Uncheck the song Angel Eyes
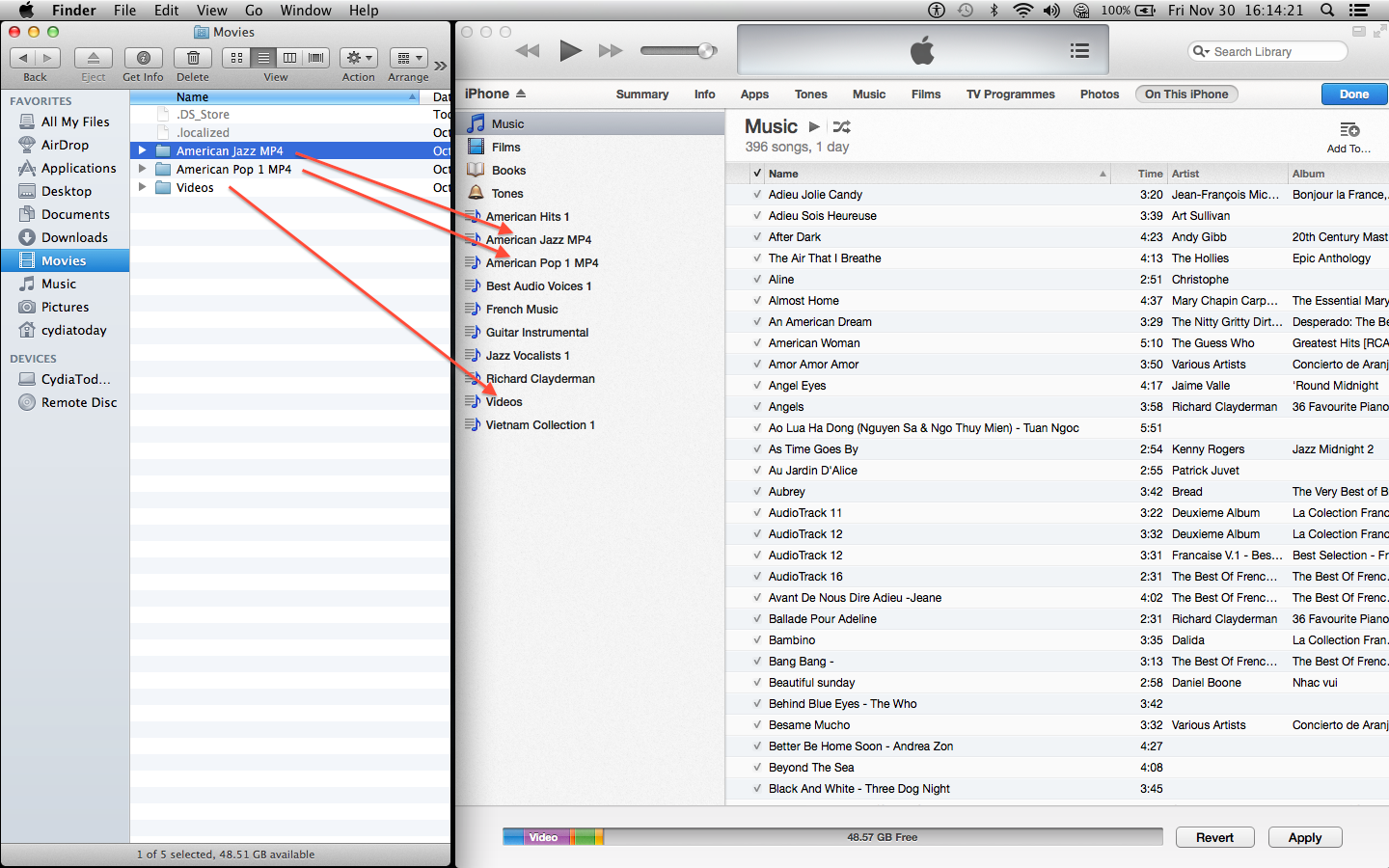Screen dimensions: 1389x868 pos(757,385)
